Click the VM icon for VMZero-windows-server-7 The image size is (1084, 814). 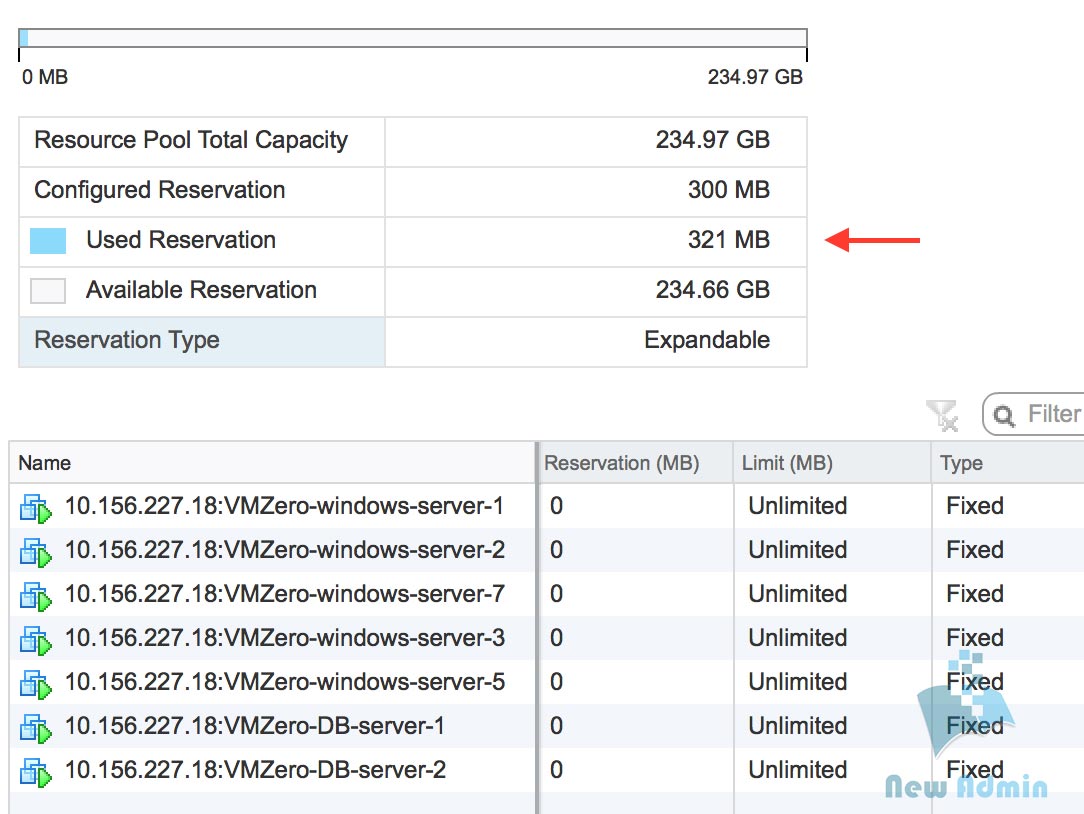pyautogui.click(x=35, y=596)
